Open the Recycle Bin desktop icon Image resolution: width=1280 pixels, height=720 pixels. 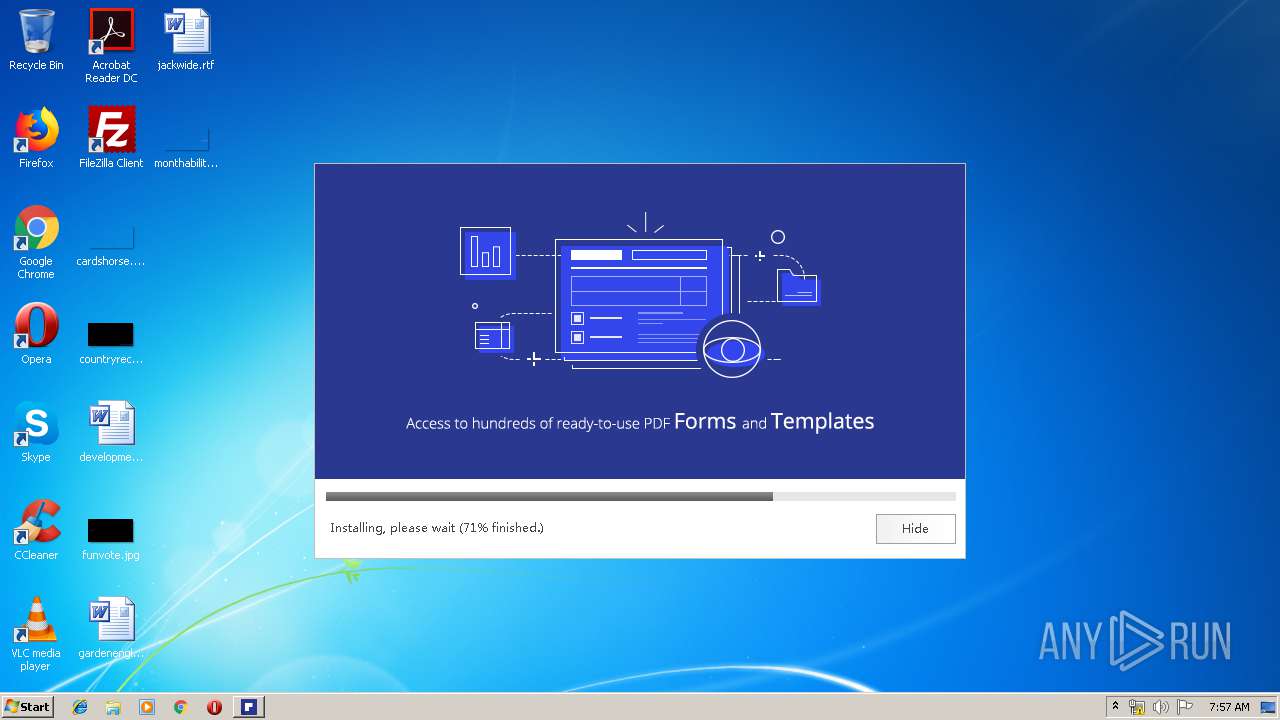36,40
